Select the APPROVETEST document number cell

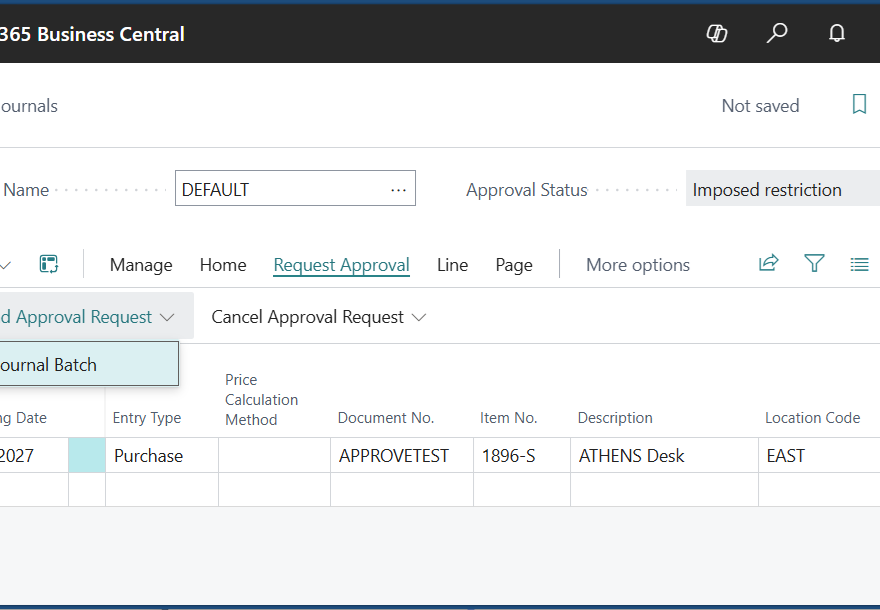394,456
